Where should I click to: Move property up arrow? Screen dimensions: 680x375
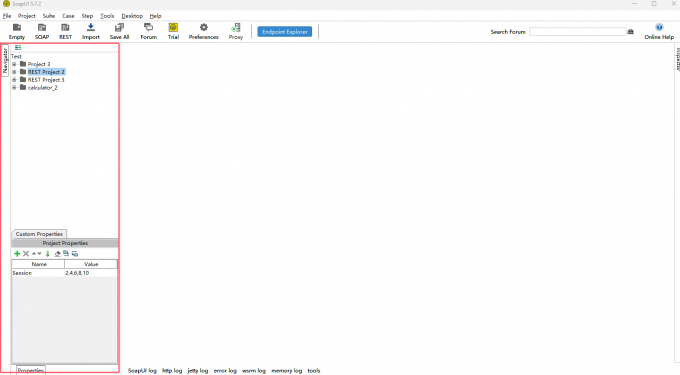pyautogui.click(x=34, y=254)
